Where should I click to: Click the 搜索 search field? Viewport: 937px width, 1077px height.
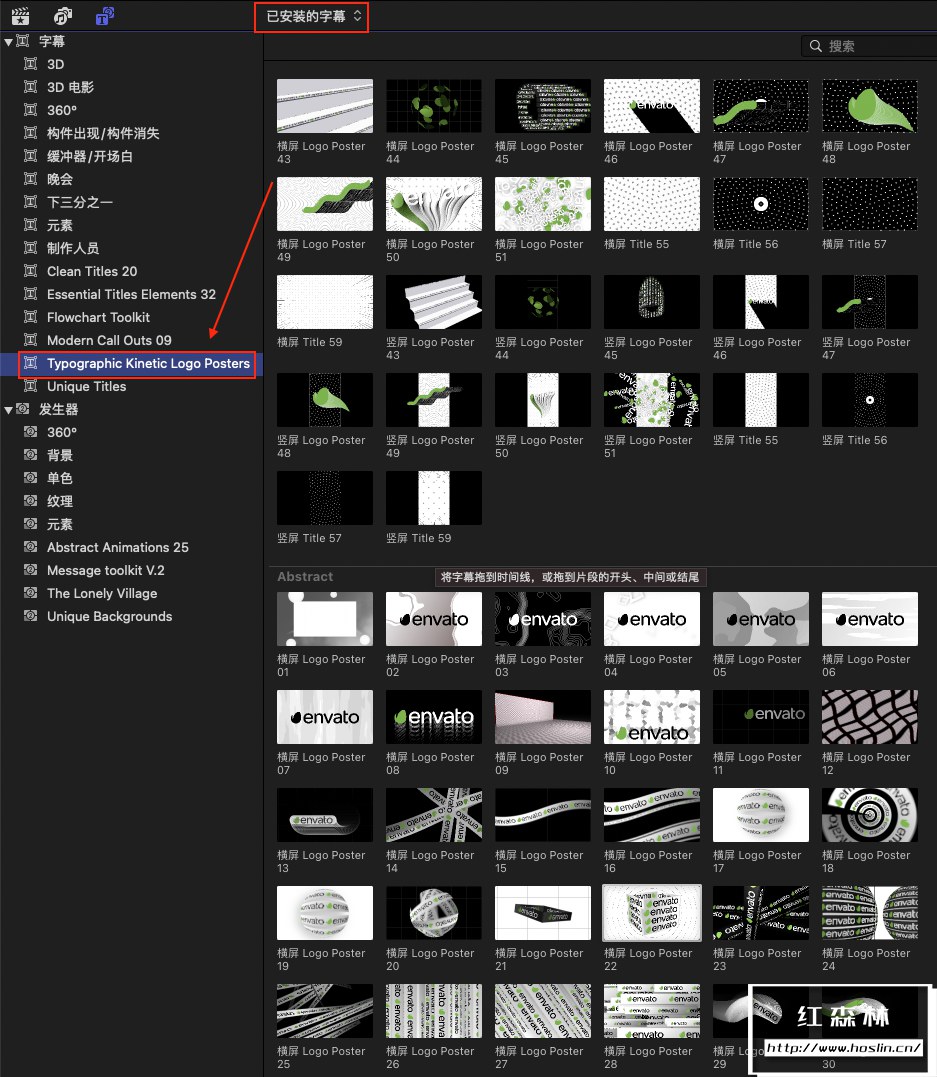(869, 46)
